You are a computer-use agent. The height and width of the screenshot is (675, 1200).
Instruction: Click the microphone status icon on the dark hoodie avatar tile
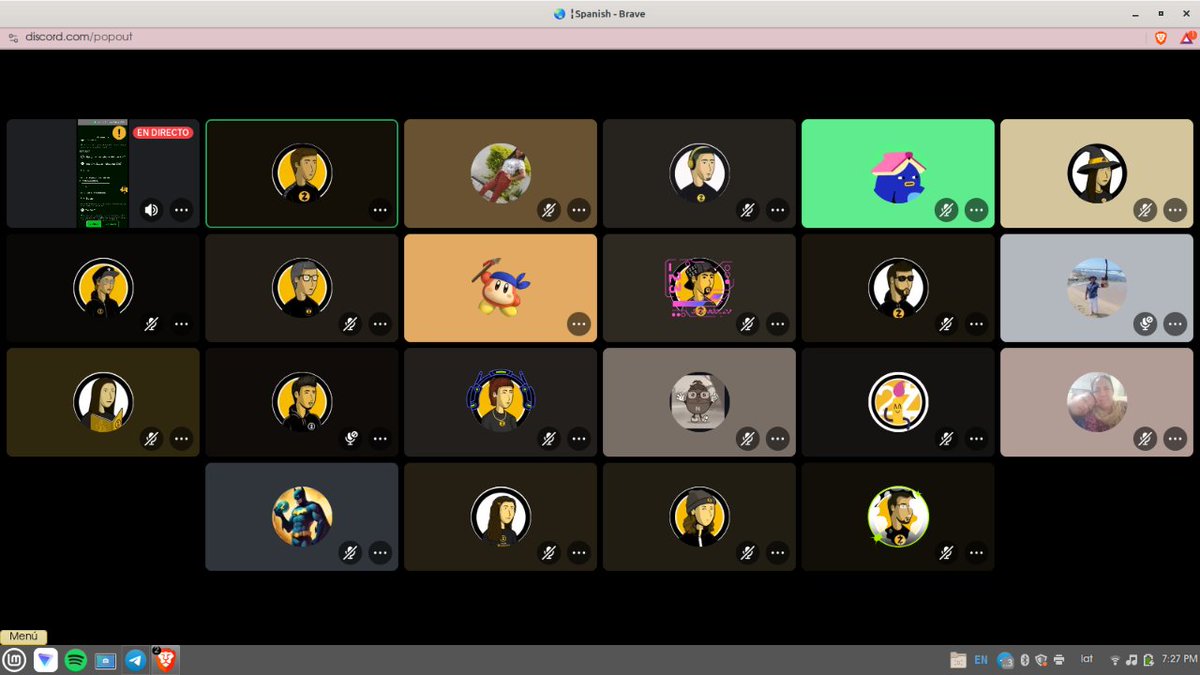click(x=350, y=438)
